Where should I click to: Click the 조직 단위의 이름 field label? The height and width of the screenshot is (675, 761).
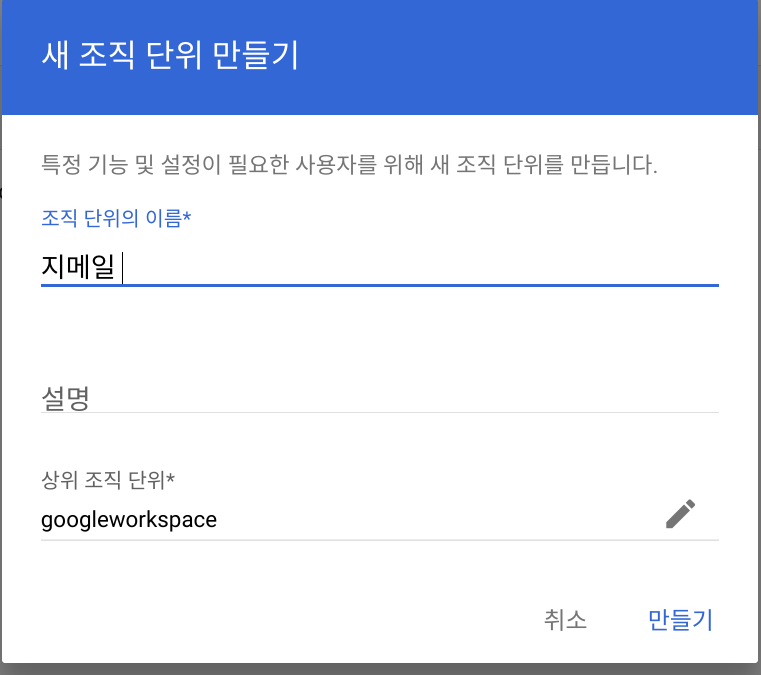click(x=116, y=218)
